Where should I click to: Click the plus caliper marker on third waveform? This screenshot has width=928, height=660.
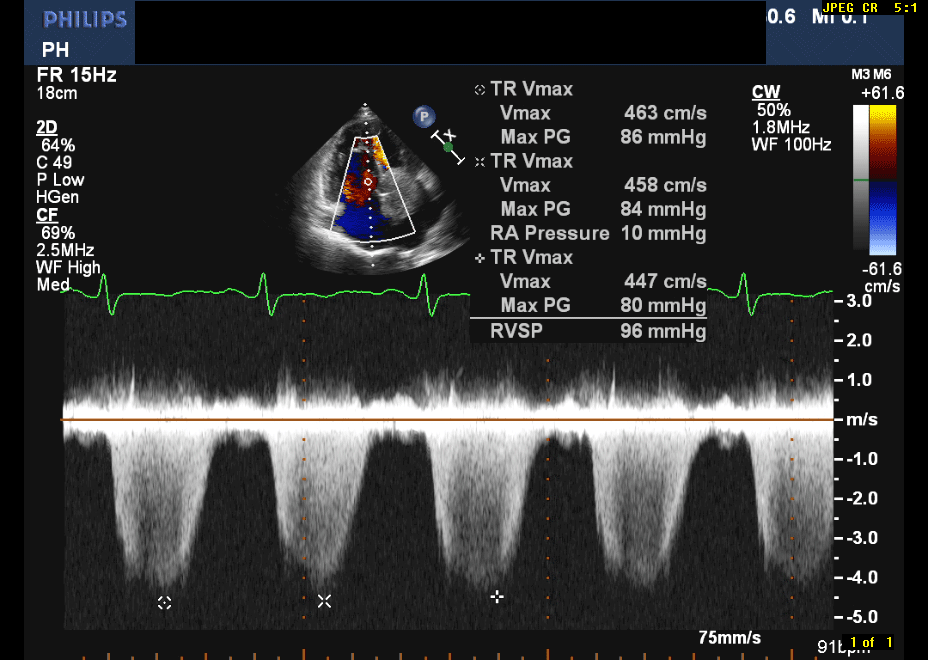497,597
